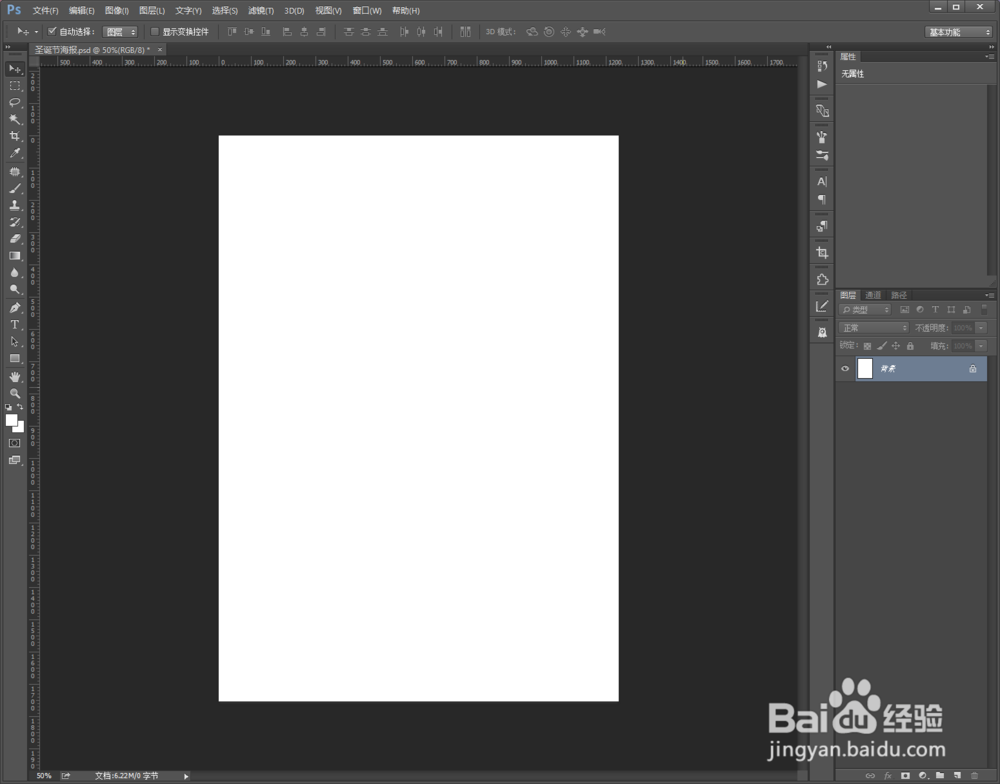Click the add layer style fx icon
This screenshot has width=1000, height=784.
tap(888, 776)
